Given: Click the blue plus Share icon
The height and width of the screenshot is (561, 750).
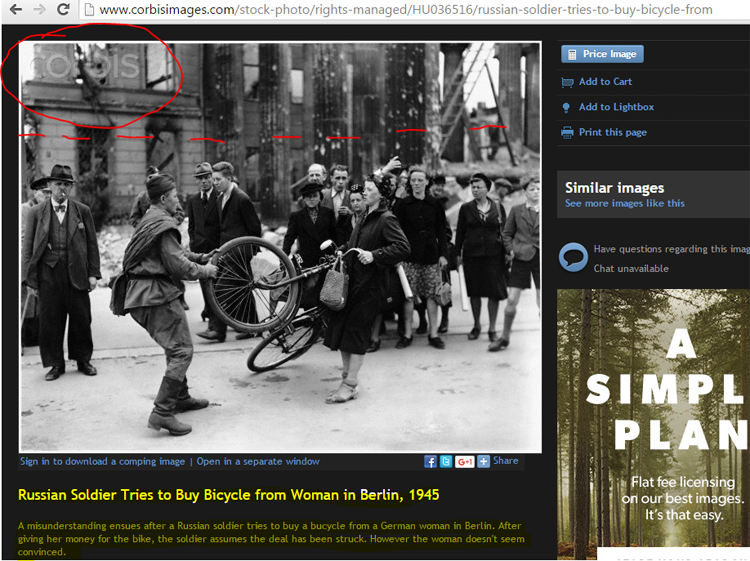Looking at the screenshot, I should [484, 461].
